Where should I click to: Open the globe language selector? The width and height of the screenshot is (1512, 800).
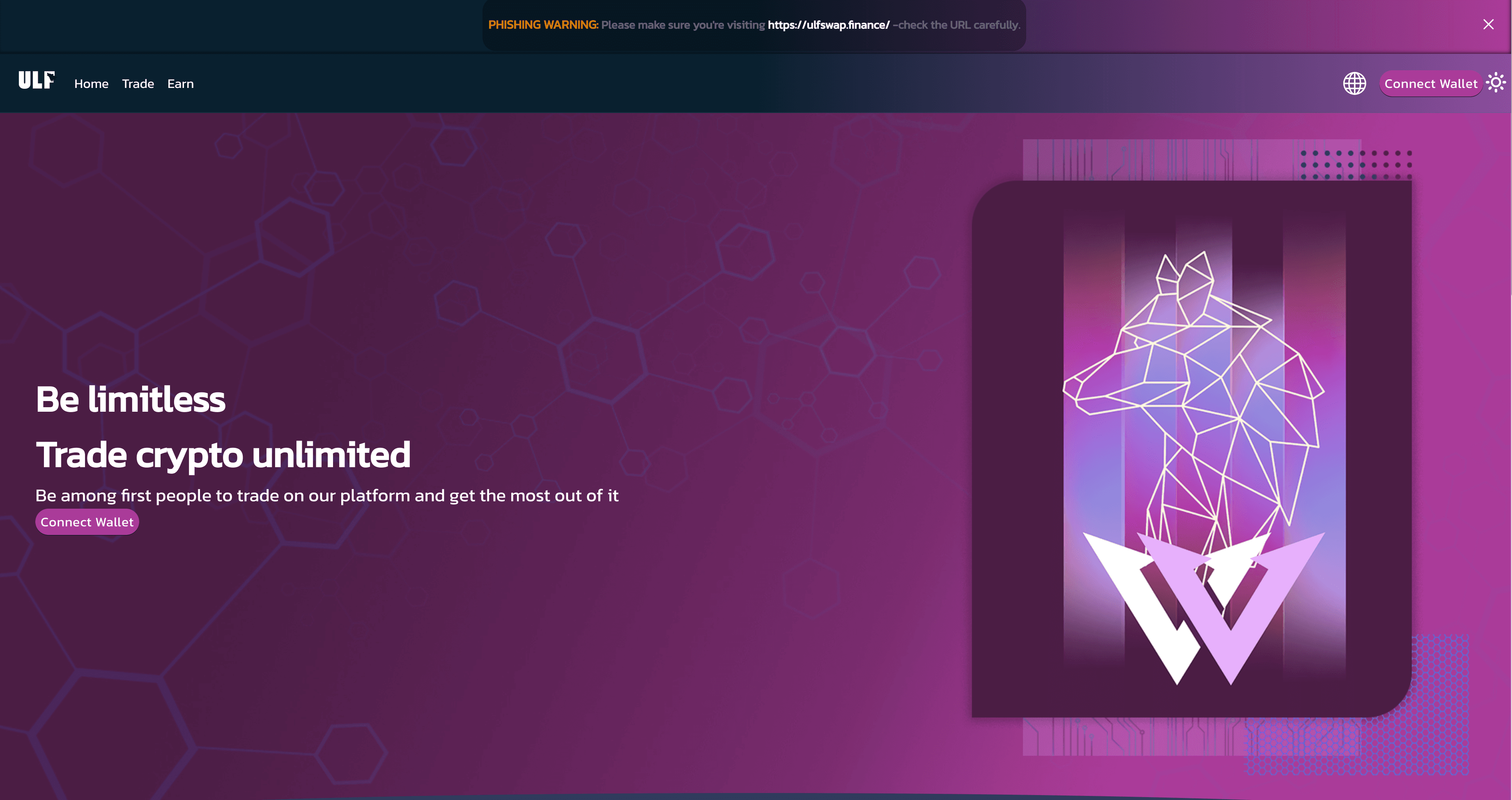1354,83
